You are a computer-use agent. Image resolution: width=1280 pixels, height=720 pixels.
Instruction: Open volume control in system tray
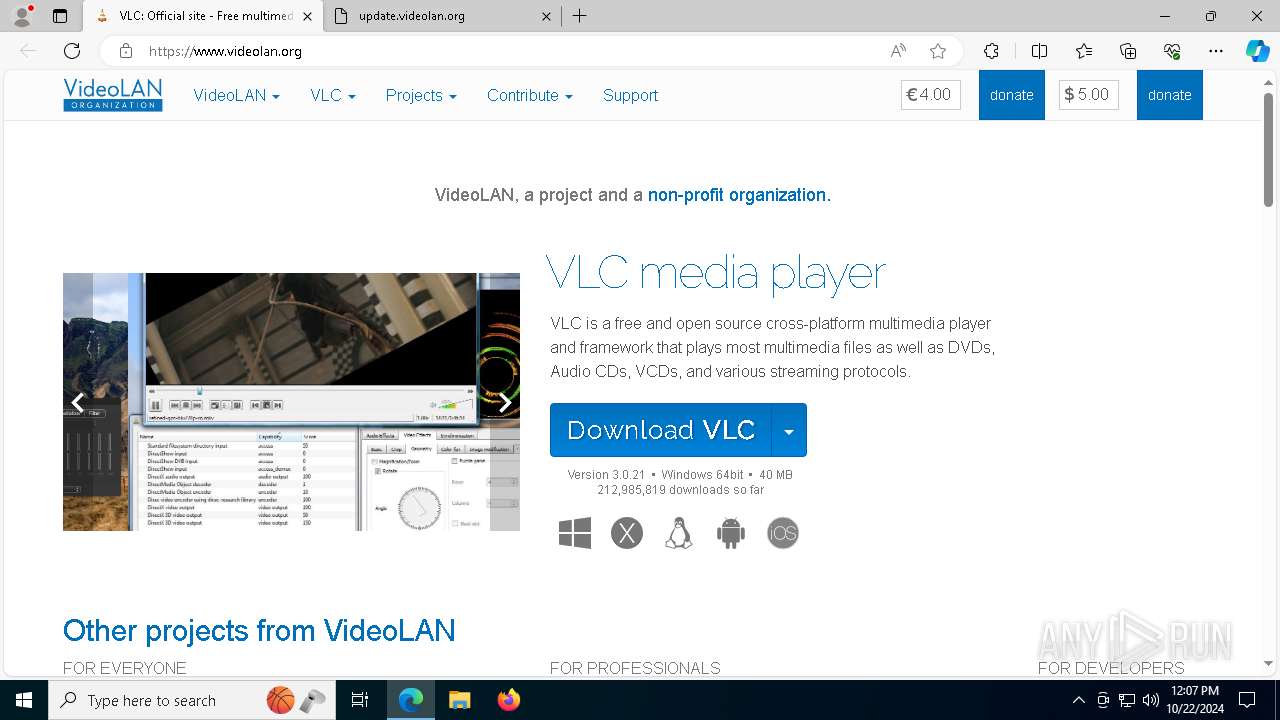(x=1151, y=700)
